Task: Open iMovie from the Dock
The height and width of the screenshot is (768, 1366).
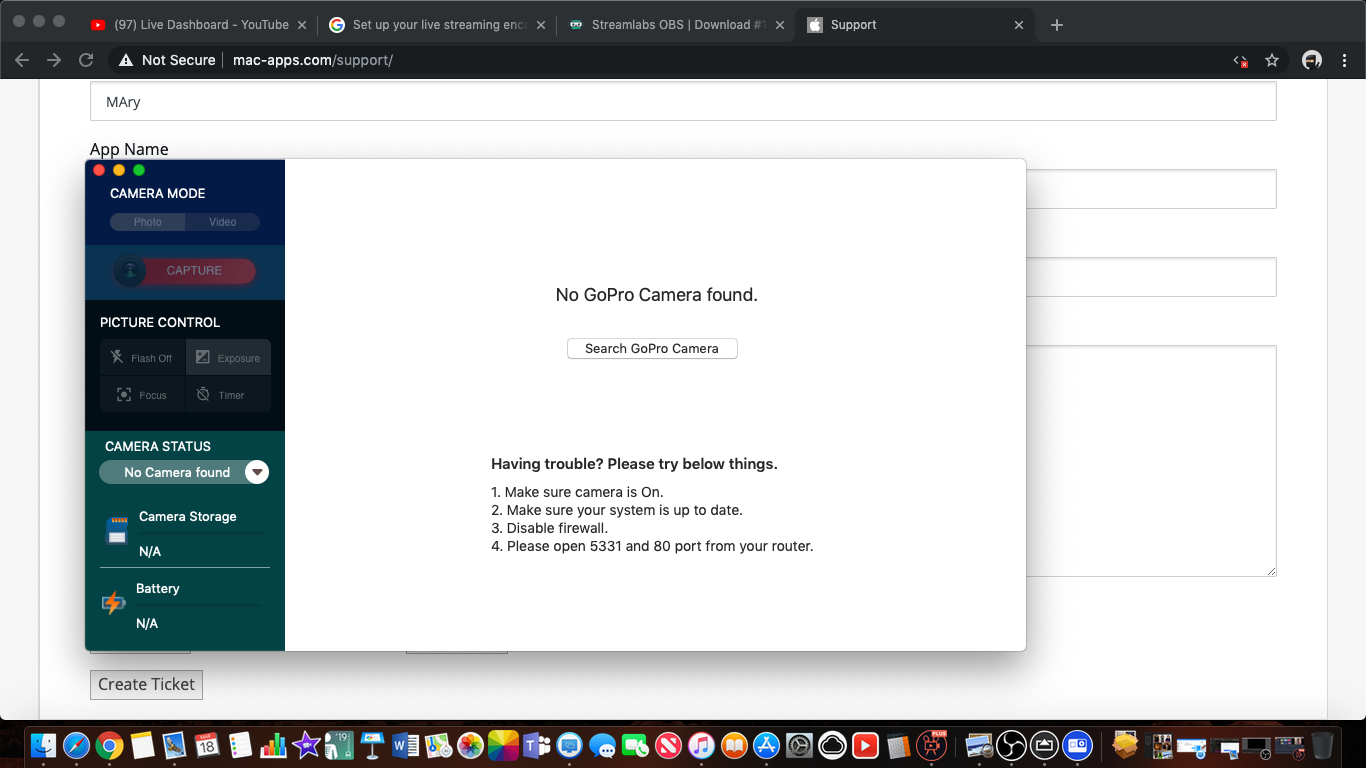Action: tap(306, 744)
